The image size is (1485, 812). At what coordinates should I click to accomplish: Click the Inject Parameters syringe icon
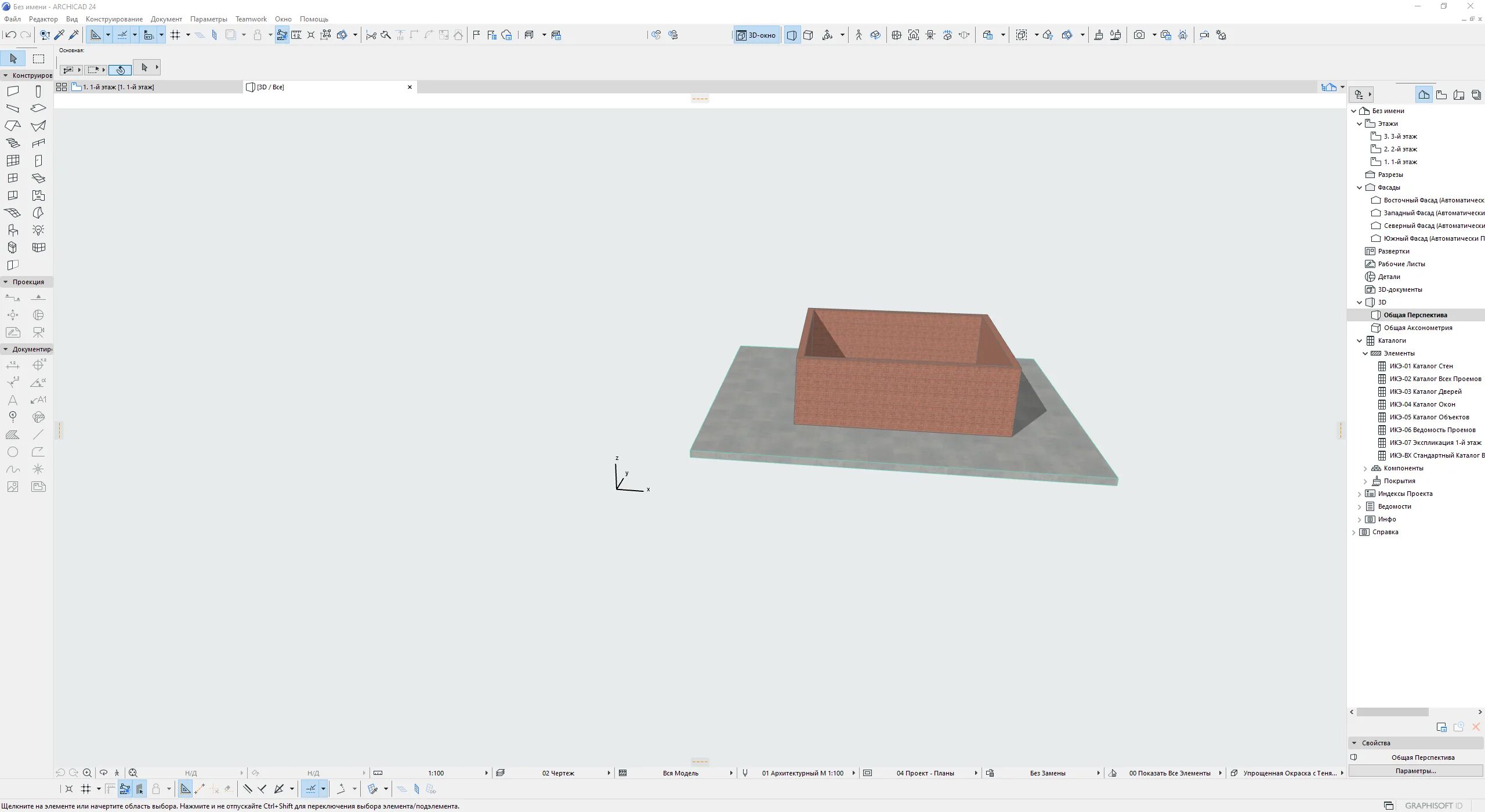tap(74, 35)
